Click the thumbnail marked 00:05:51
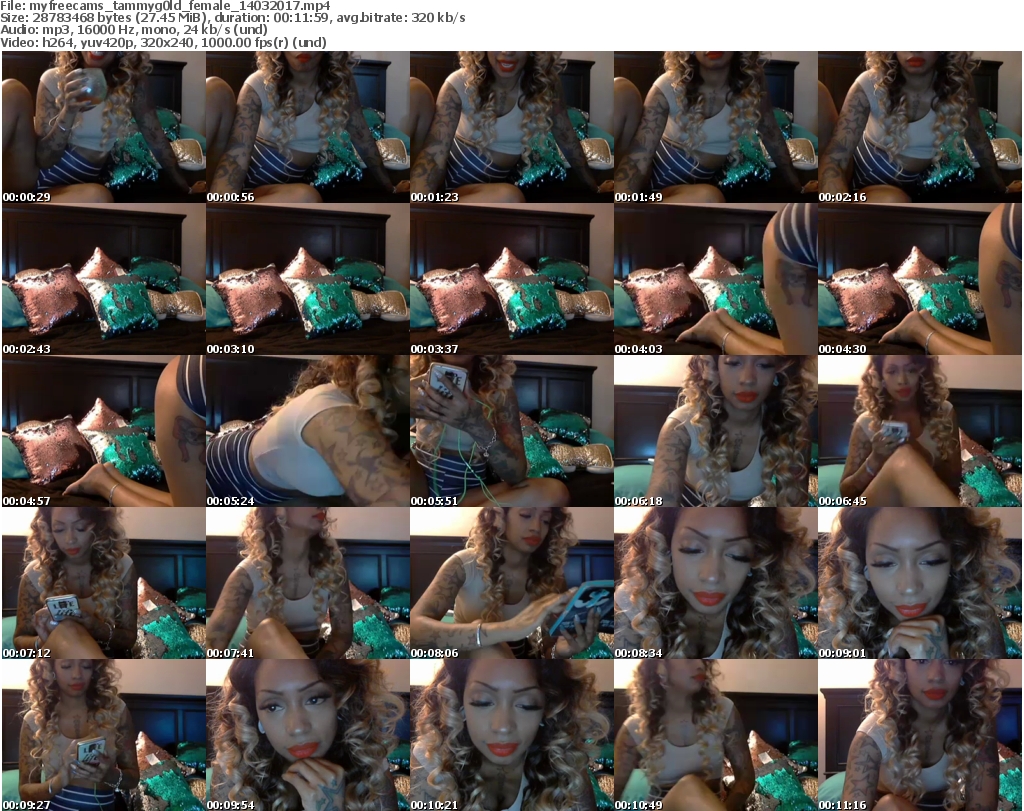The height and width of the screenshot is (811, 1024). coord(511,431)
